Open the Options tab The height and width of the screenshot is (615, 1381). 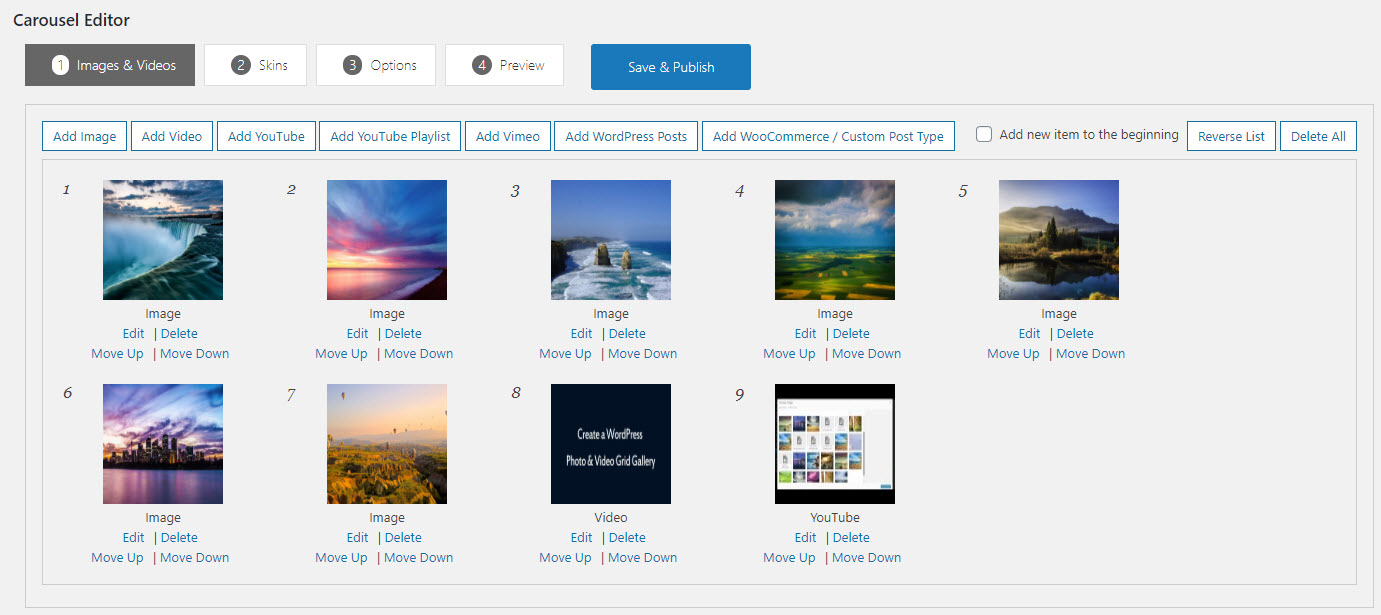[x=376, y=65]
